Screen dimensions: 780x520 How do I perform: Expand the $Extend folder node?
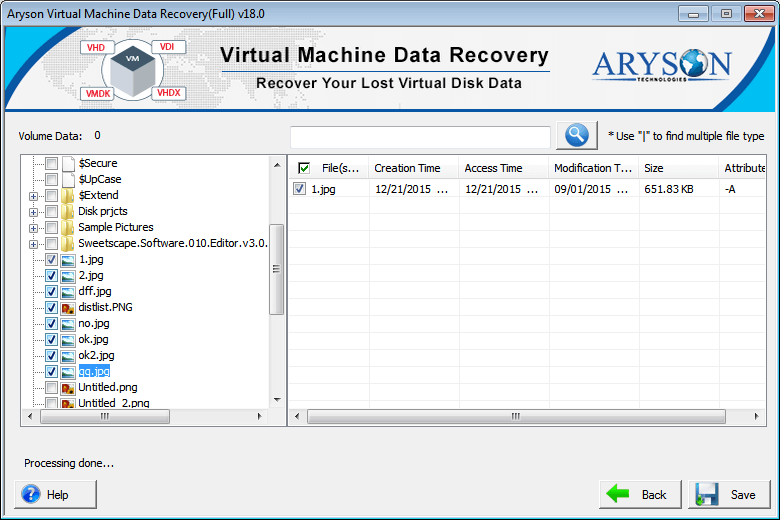33,197
